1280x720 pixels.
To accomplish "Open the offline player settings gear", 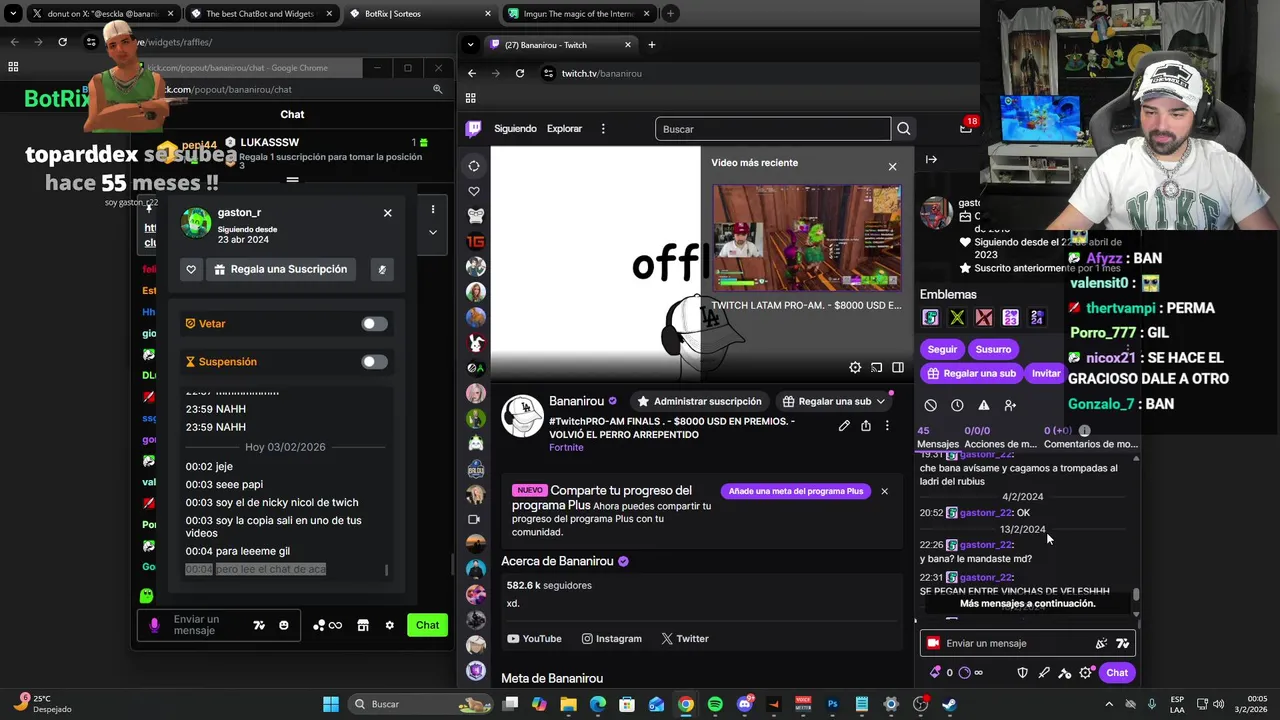I will pyautogui.click(x=855, y=368).
